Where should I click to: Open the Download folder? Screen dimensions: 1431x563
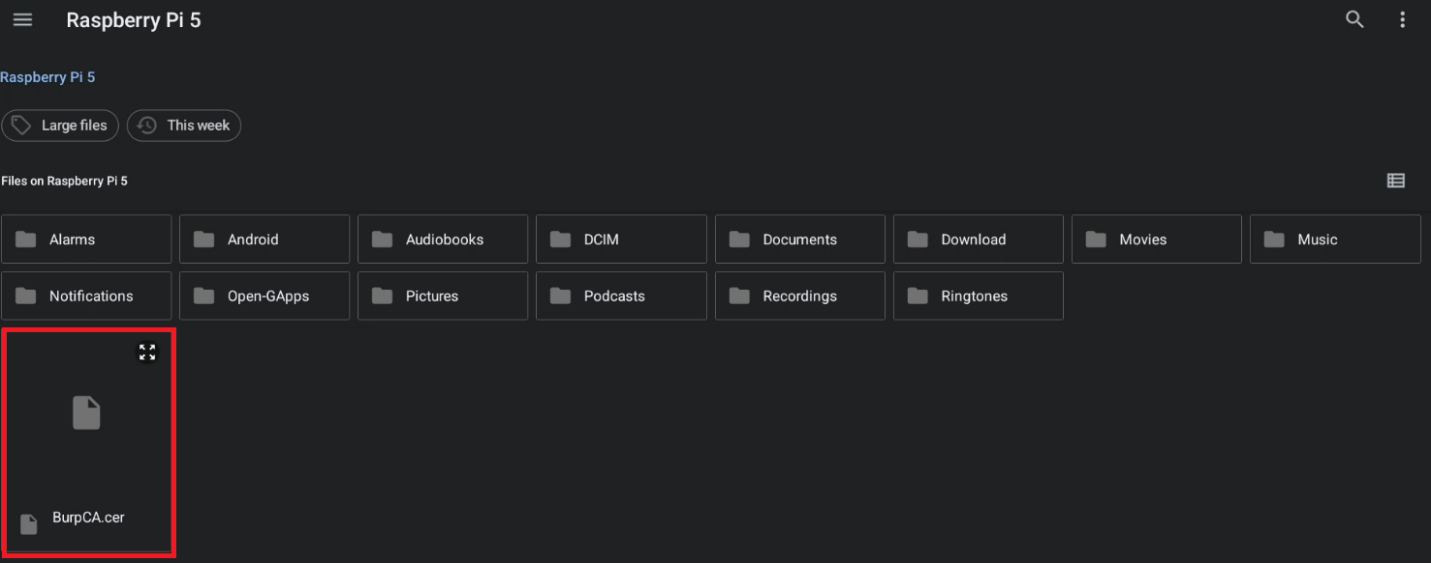(978, 240)
